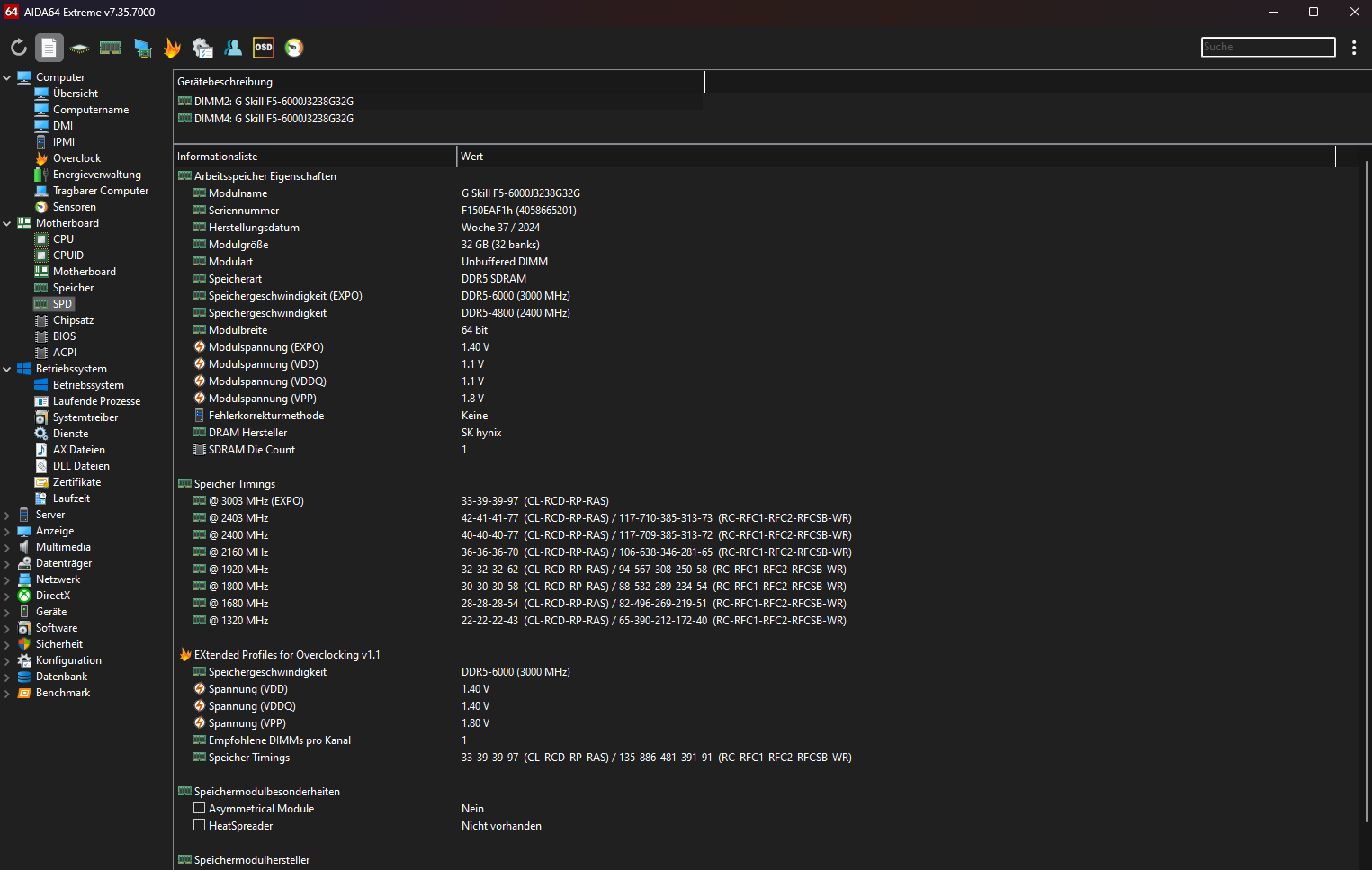The image size is (1372, 870).
Task: Tick the Asymmetrical Module checkbox
Action: pyautogui.click(x=200, y=808)
